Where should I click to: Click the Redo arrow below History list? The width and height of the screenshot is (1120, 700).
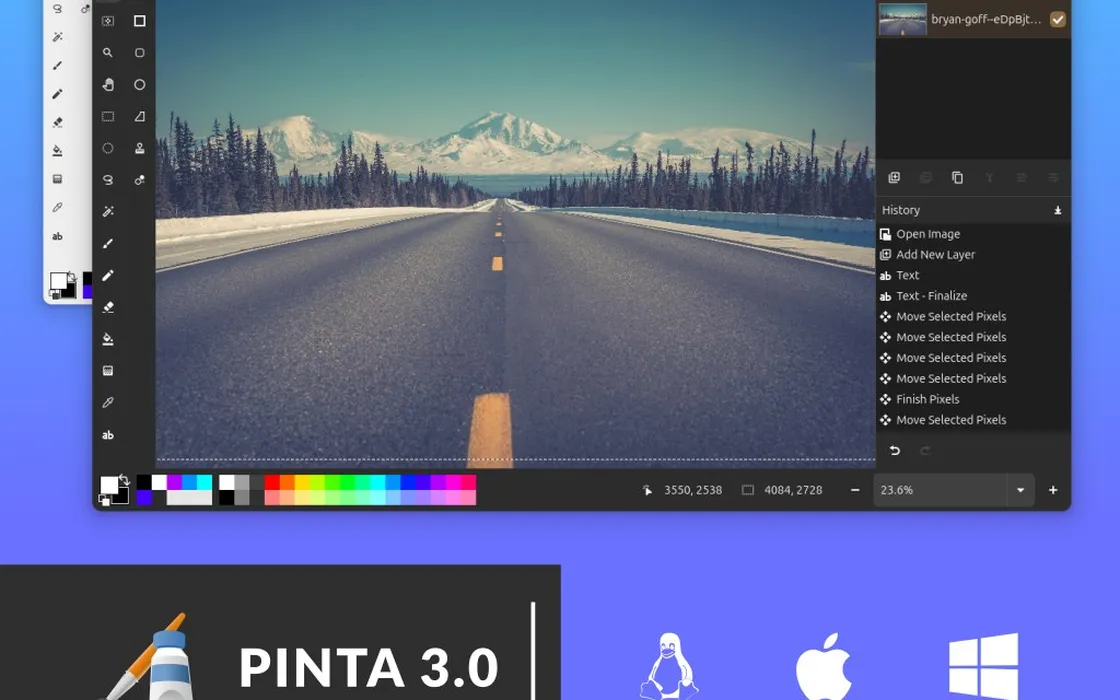click(x=926, y=450)
